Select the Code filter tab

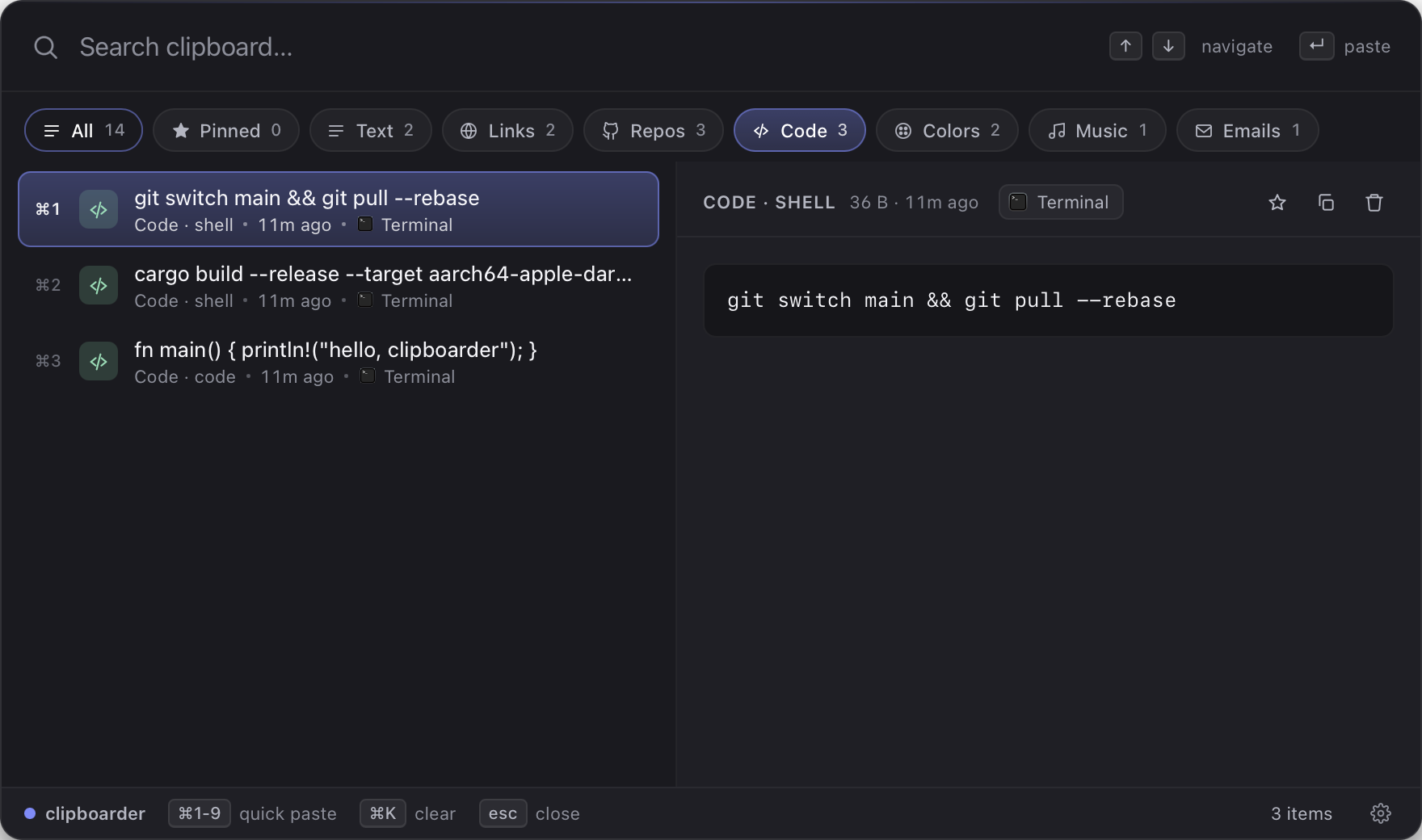click(800, 130)
